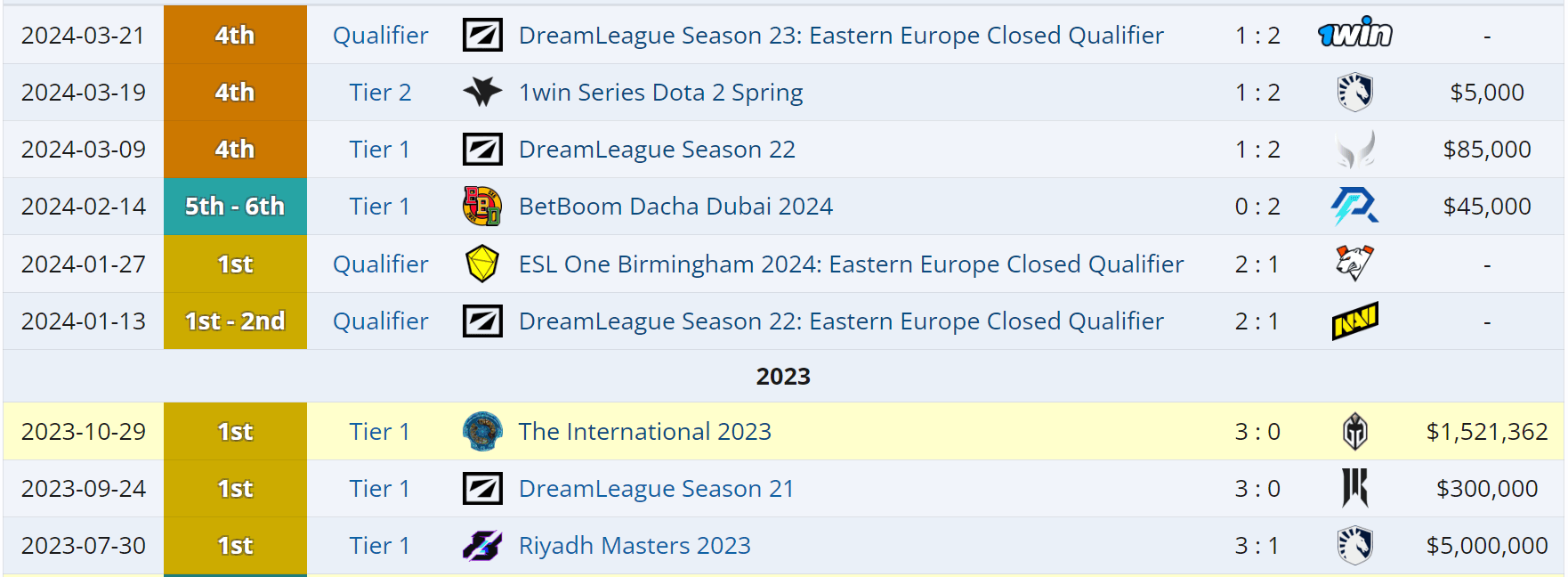Click the "Tier 2" link in the 1win Series row
Image resolution: width=1568 pixels, height=577 pixels.
pos(379,92)
